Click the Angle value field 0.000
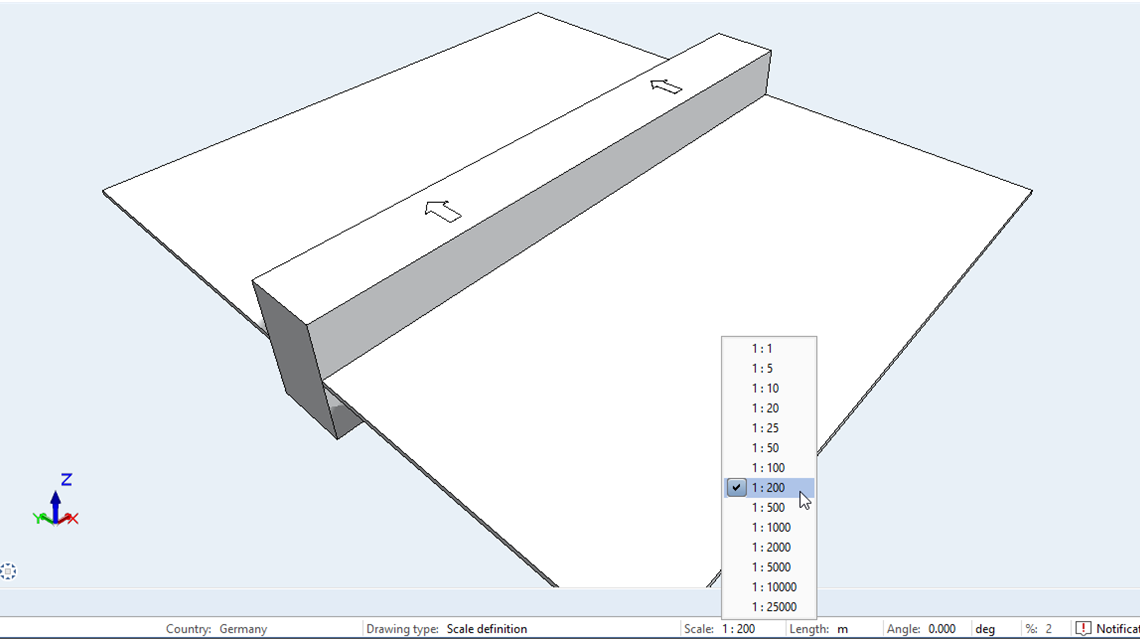Viewport: 1140px width, 642px height. [942, 629]
